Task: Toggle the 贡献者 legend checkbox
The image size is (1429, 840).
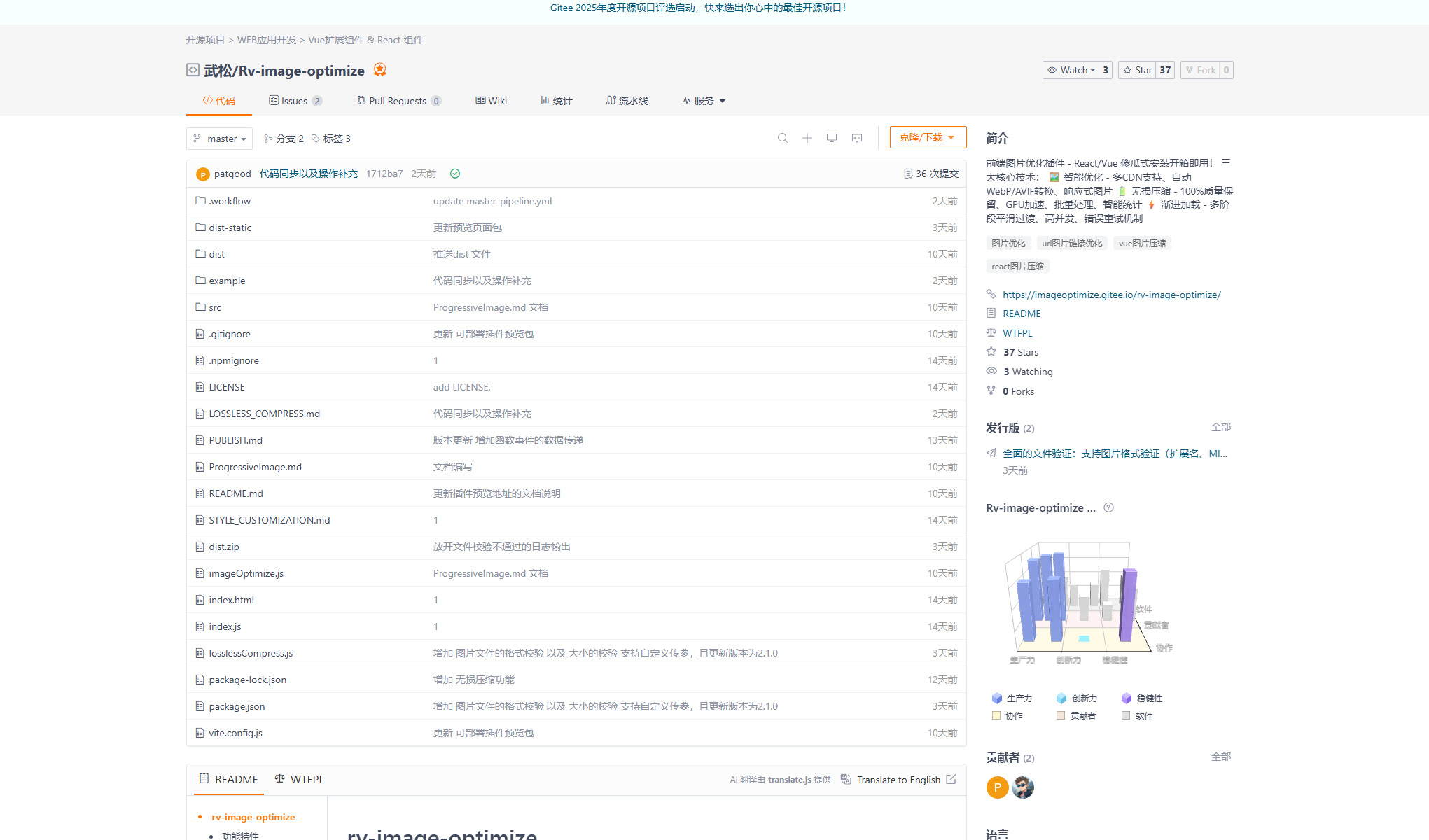Action: [1061, 715]
